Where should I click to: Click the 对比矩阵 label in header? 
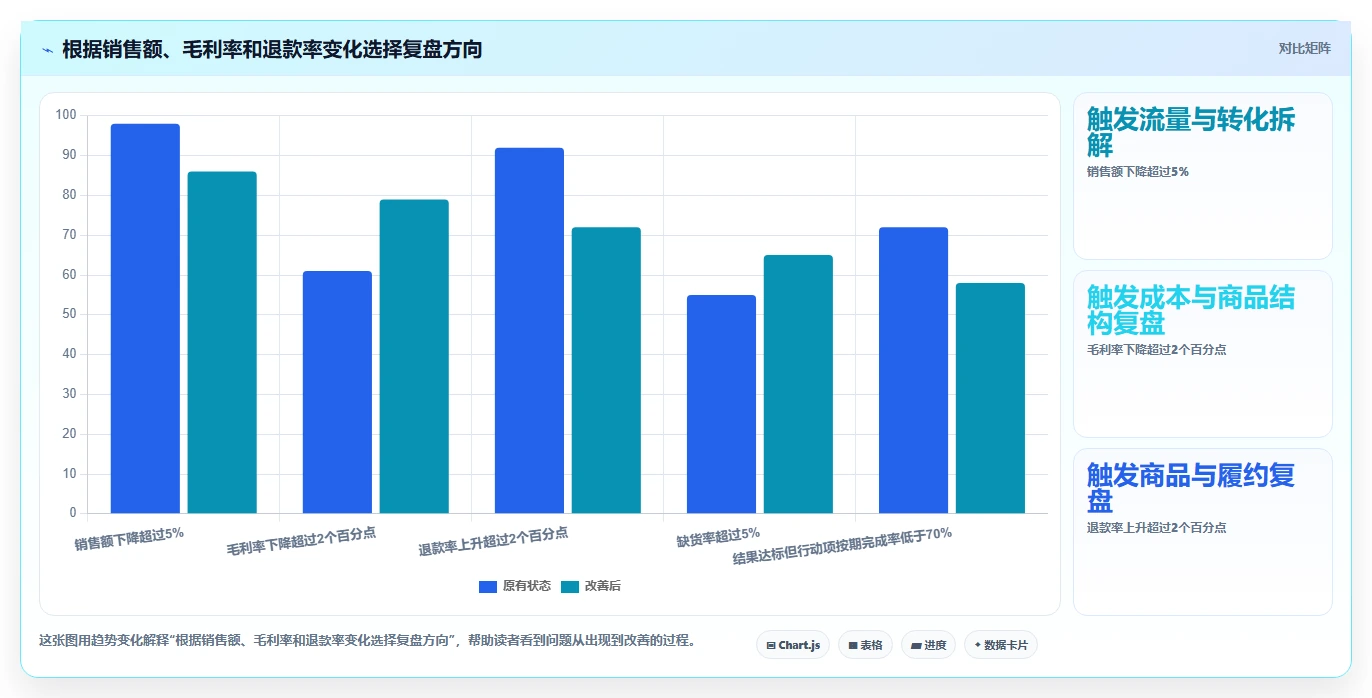pyautogui.click(x=1304, y=49)
